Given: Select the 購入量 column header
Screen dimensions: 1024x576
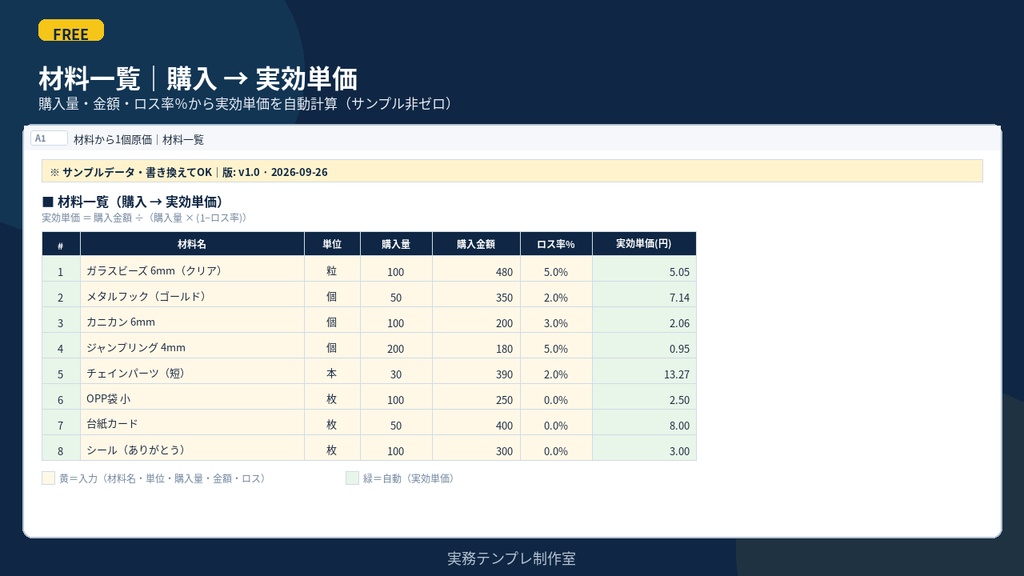Looking at the screenshot, I should coord(396,244).
